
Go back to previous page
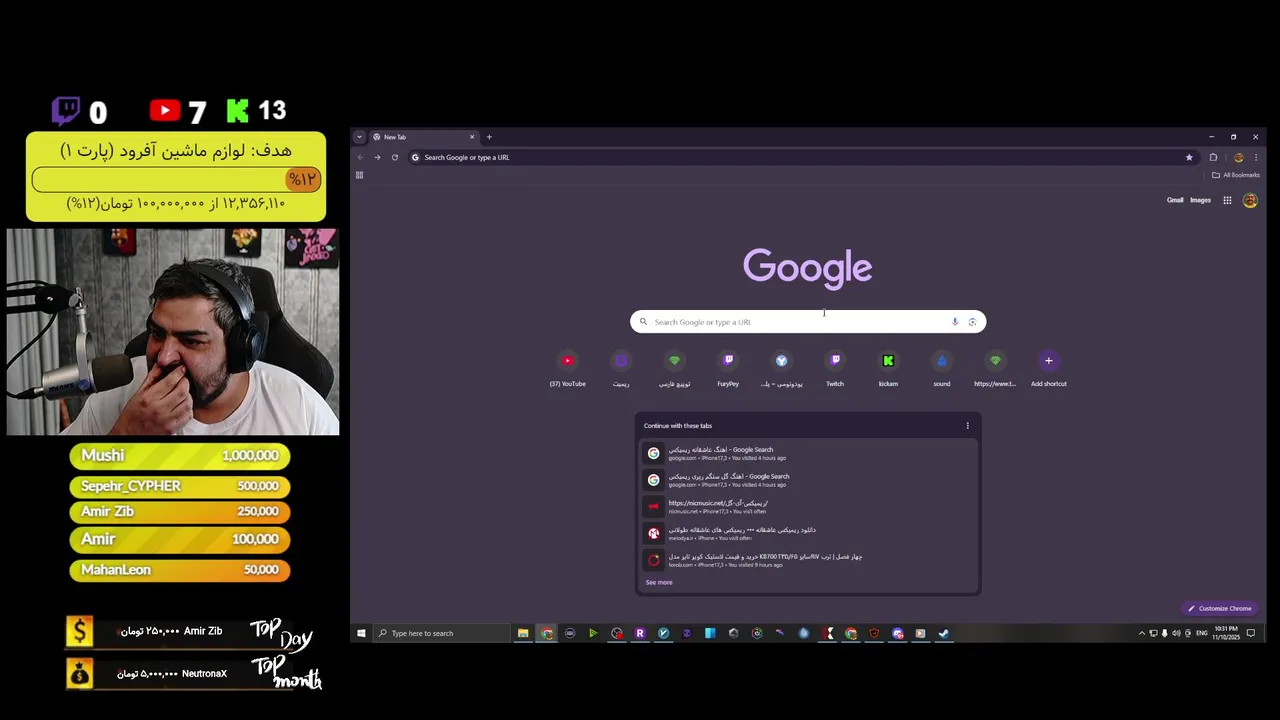(x=361, y=157)
